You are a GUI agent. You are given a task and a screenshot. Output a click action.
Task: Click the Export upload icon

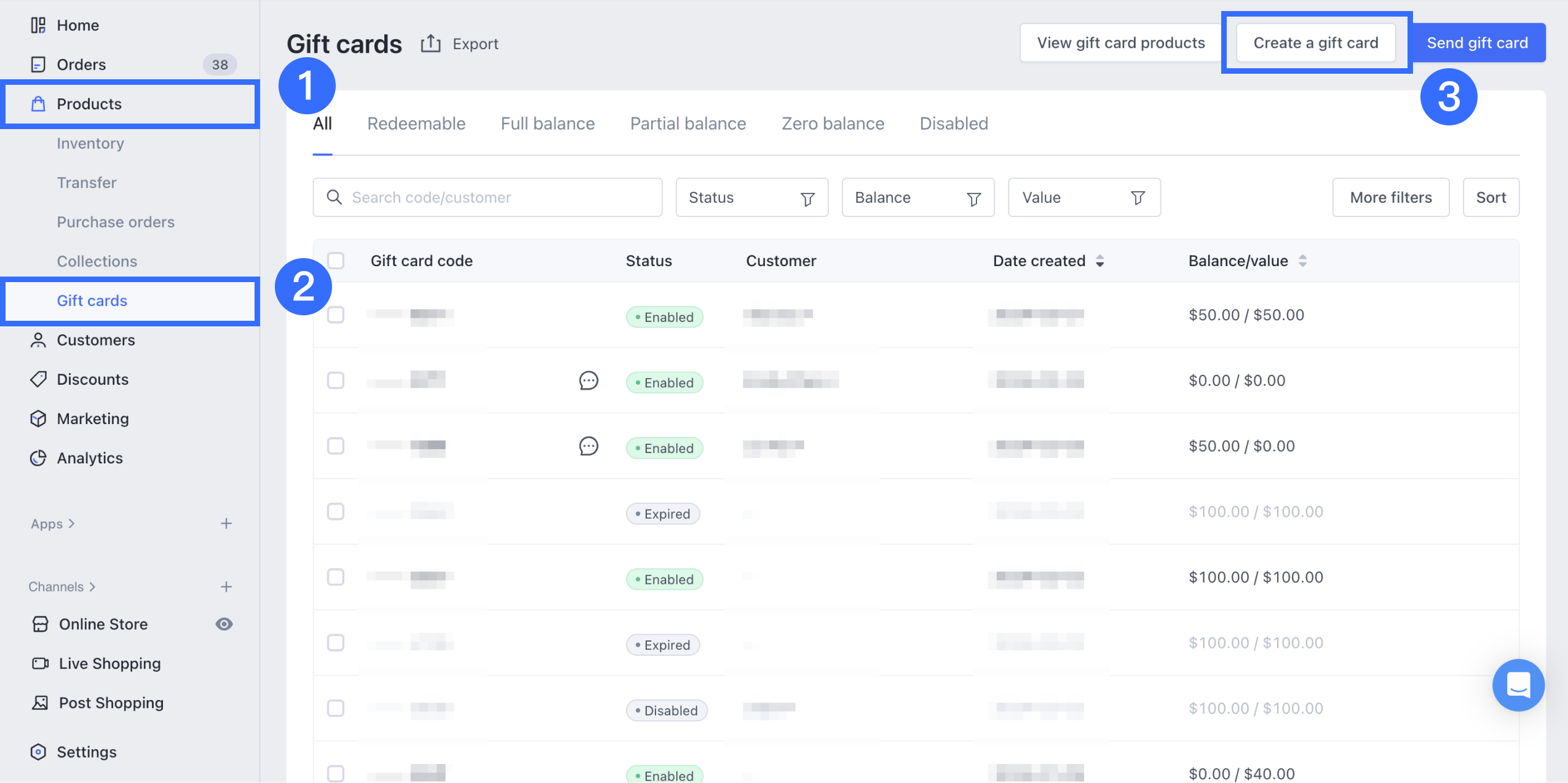[430, 44]
